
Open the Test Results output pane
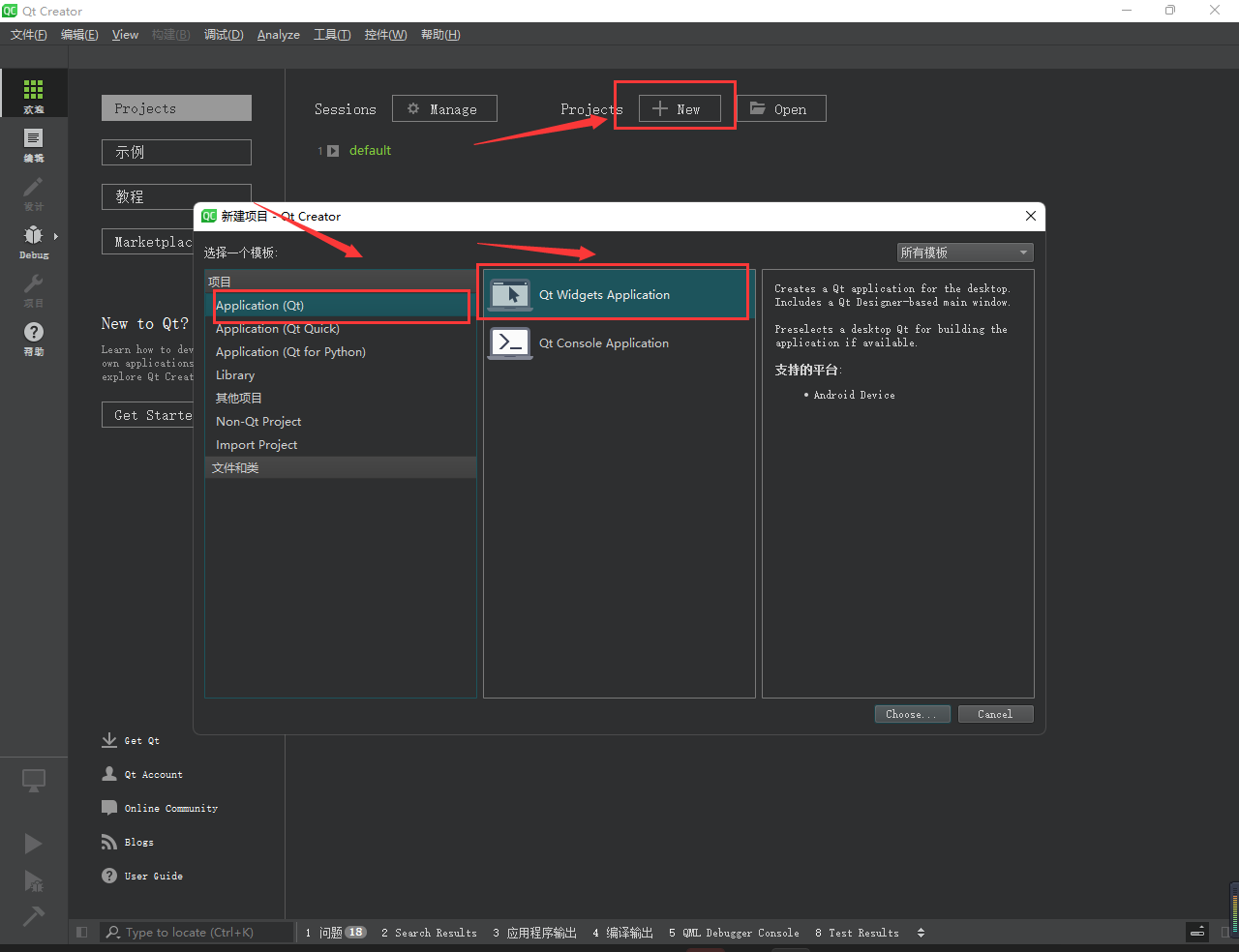(857, 933)
